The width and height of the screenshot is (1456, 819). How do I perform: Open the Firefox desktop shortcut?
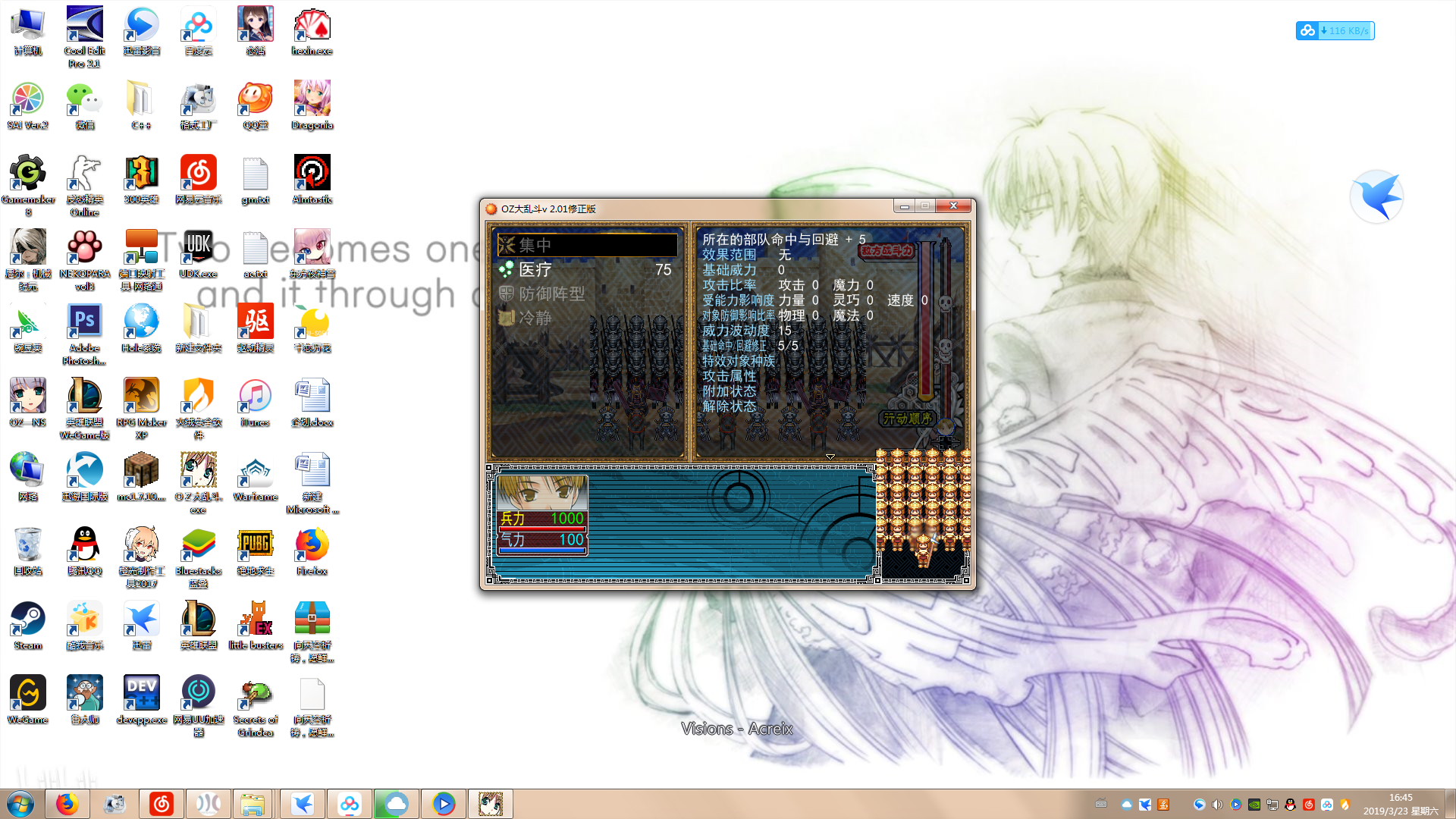pos(312,551)
